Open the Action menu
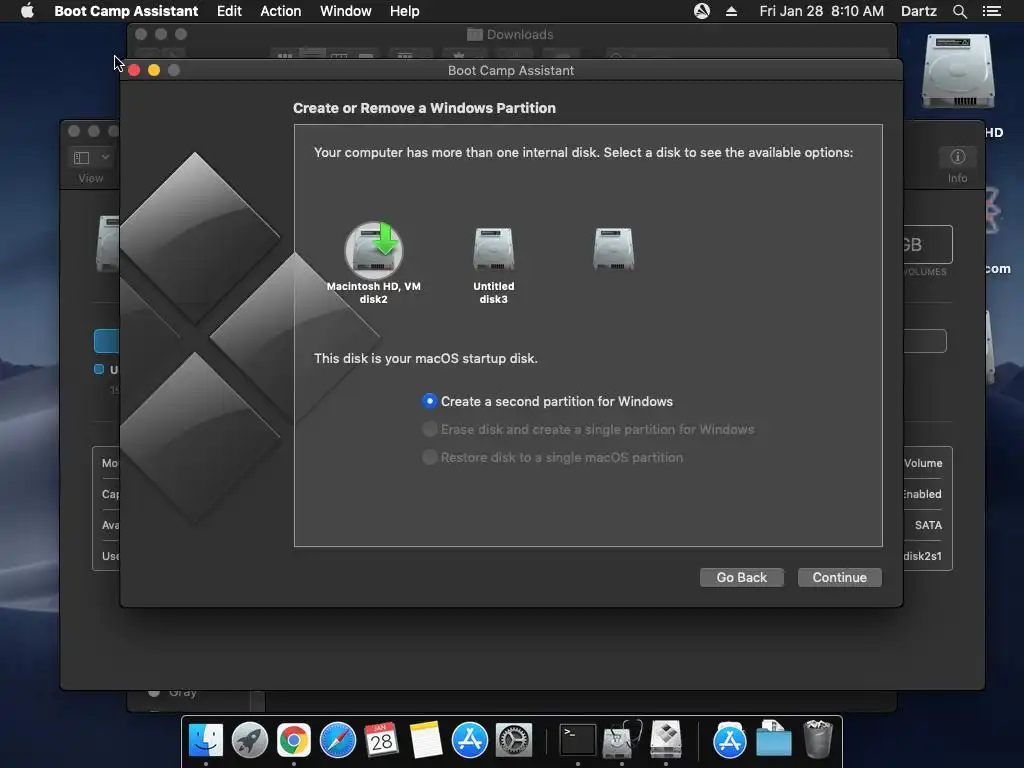Viewport: 1024px width, 768px height. (x=281, y=11)
